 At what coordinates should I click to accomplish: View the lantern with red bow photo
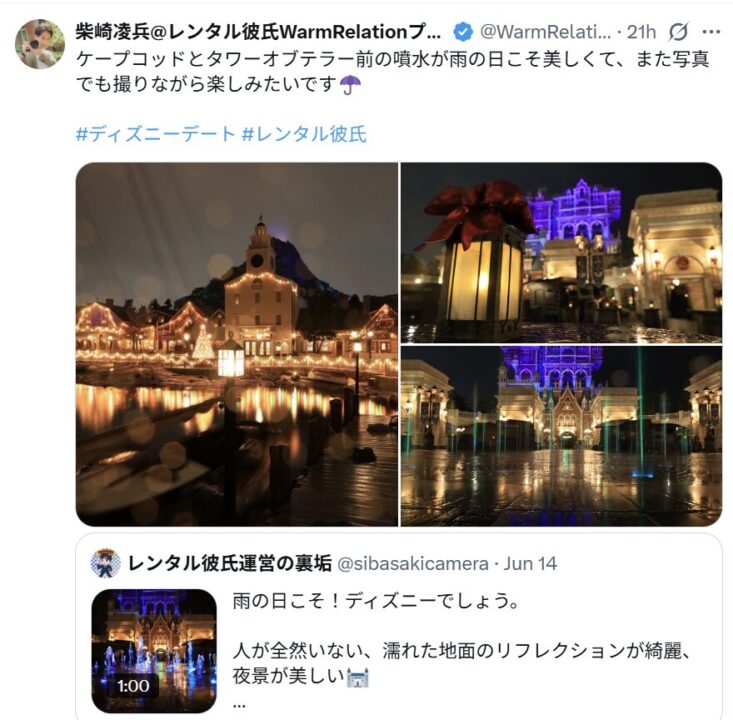(561, 252)
